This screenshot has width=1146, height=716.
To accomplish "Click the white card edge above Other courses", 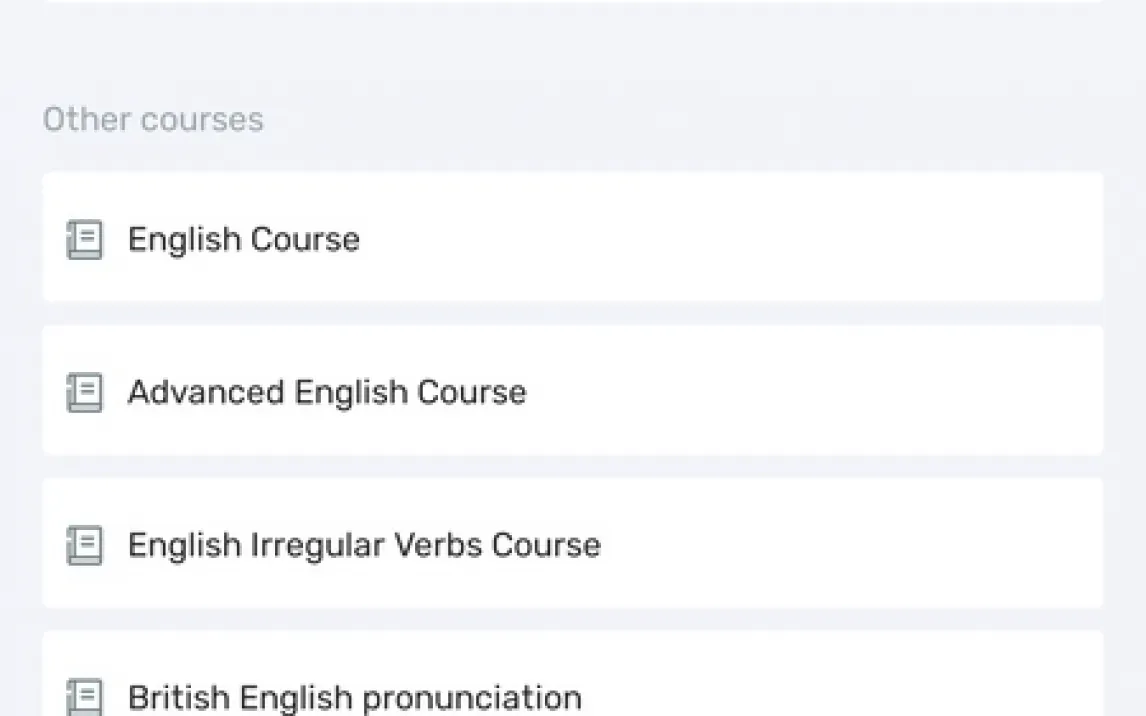I will point(572,1).
